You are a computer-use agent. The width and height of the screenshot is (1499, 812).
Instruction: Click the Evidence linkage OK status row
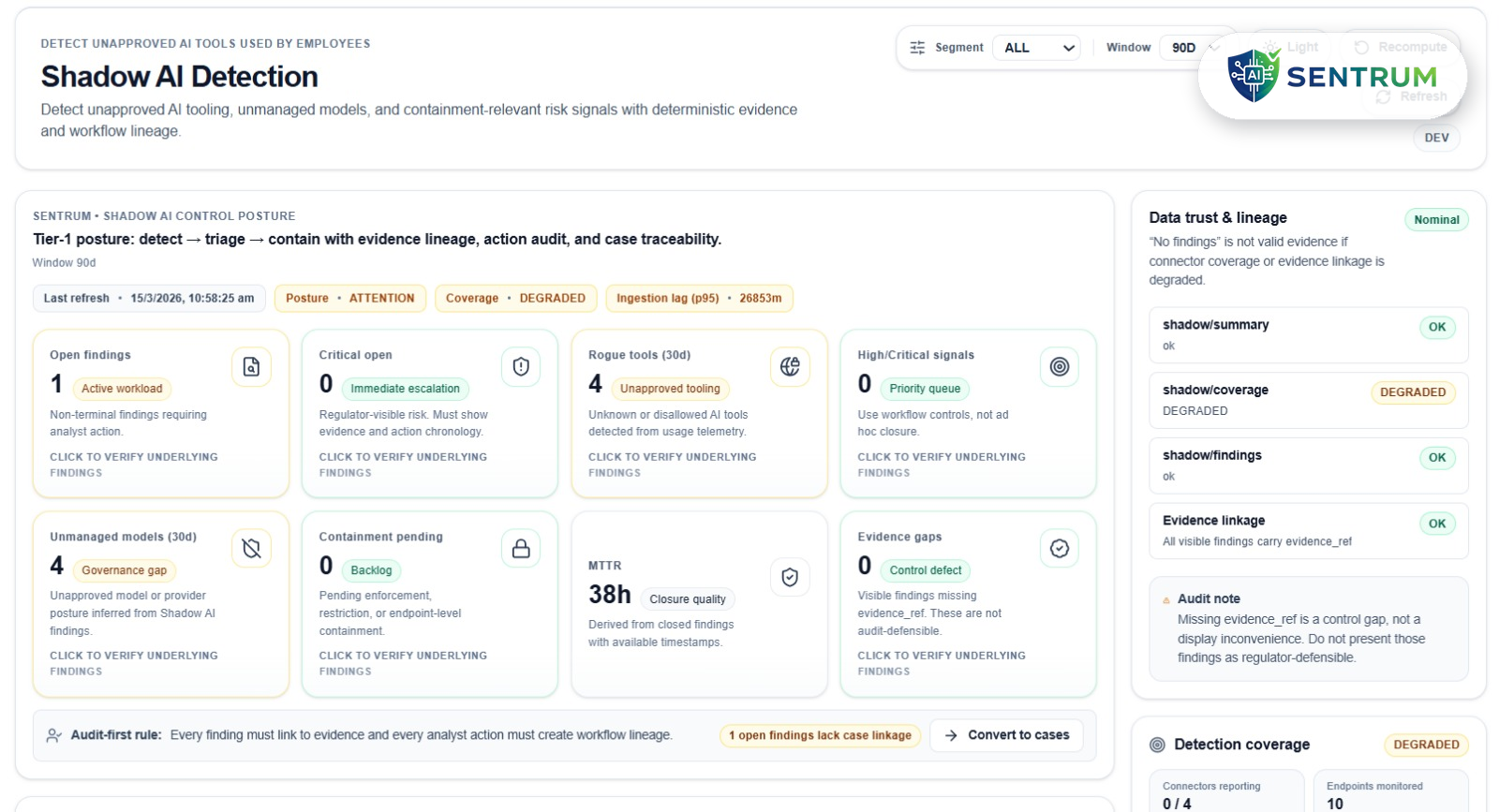(x=1308, y=531)
